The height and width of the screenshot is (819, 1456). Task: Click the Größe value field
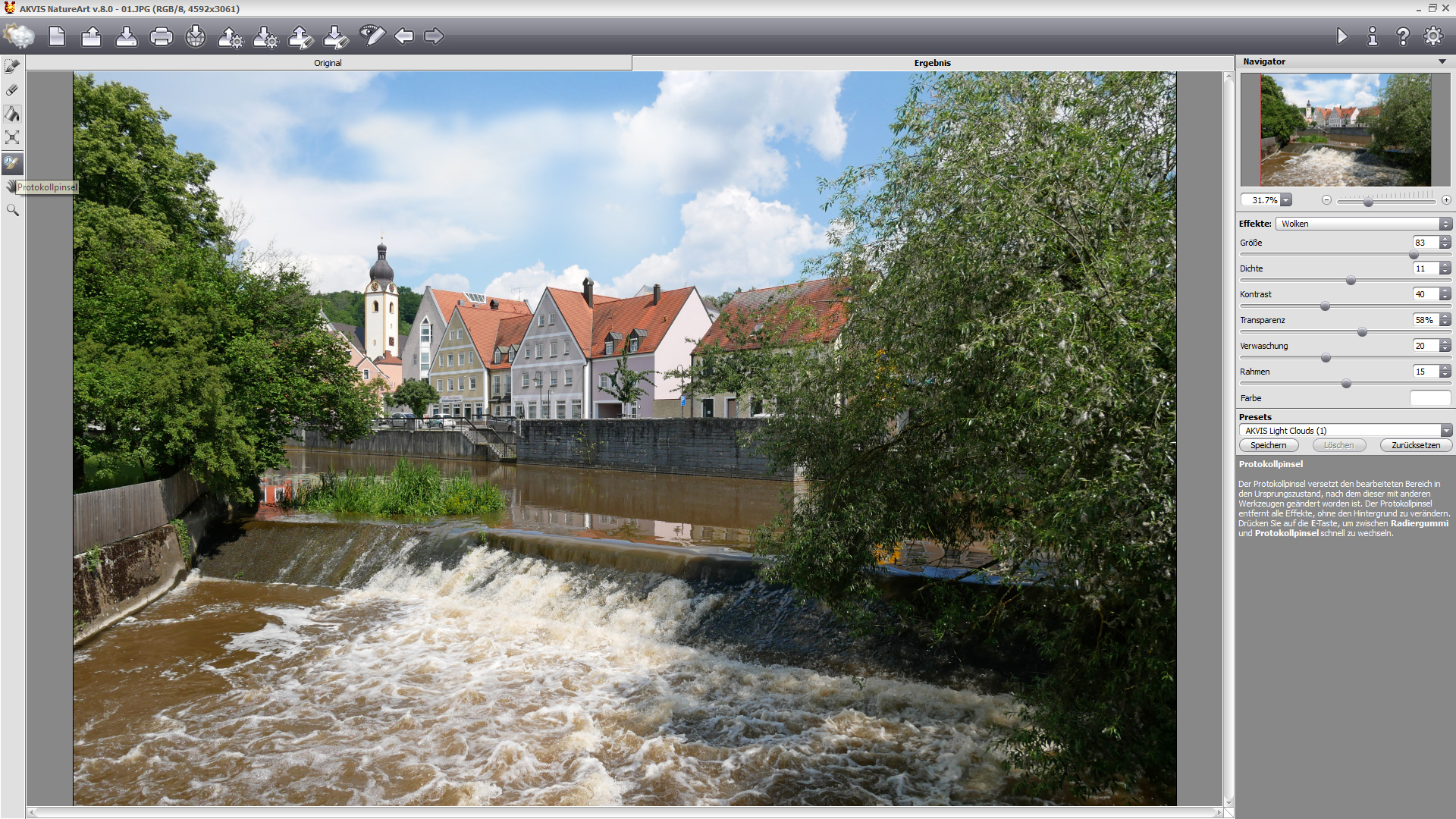pyautogui.click(x=1426, y=243)
